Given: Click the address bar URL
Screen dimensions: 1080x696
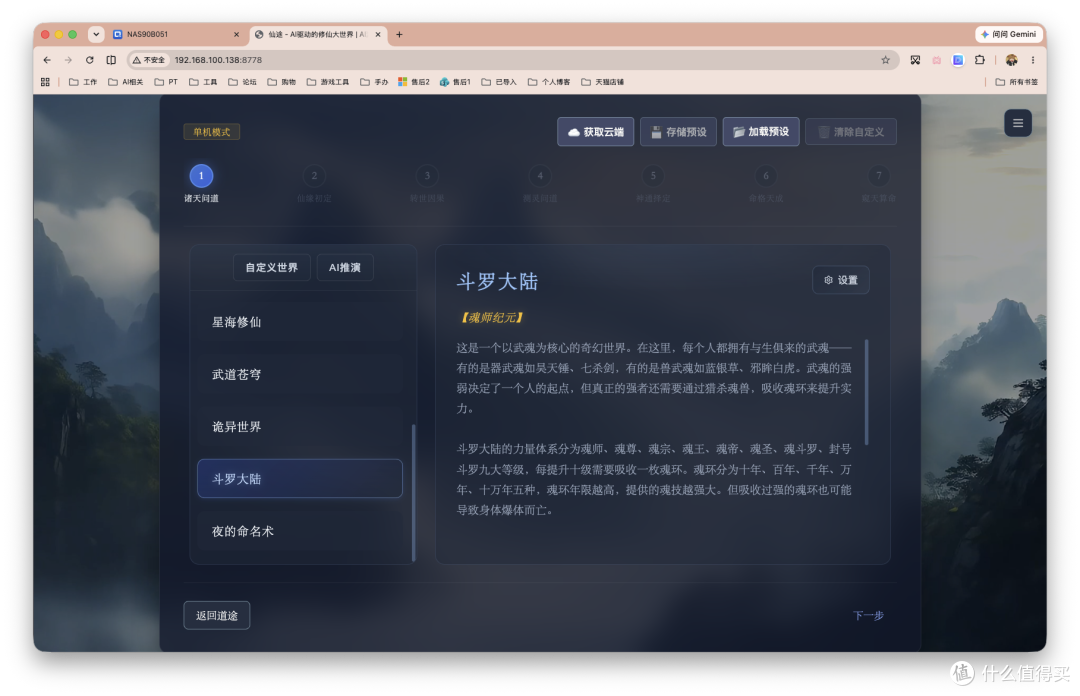Looking at the screenshot, I should click(x=218, y=60).
